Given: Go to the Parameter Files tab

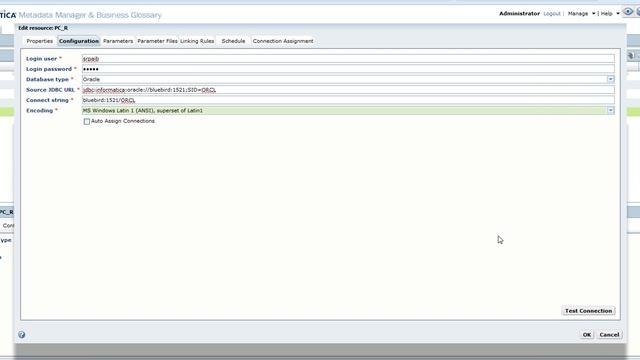Looking at the screenshot, I should [157, 41].
